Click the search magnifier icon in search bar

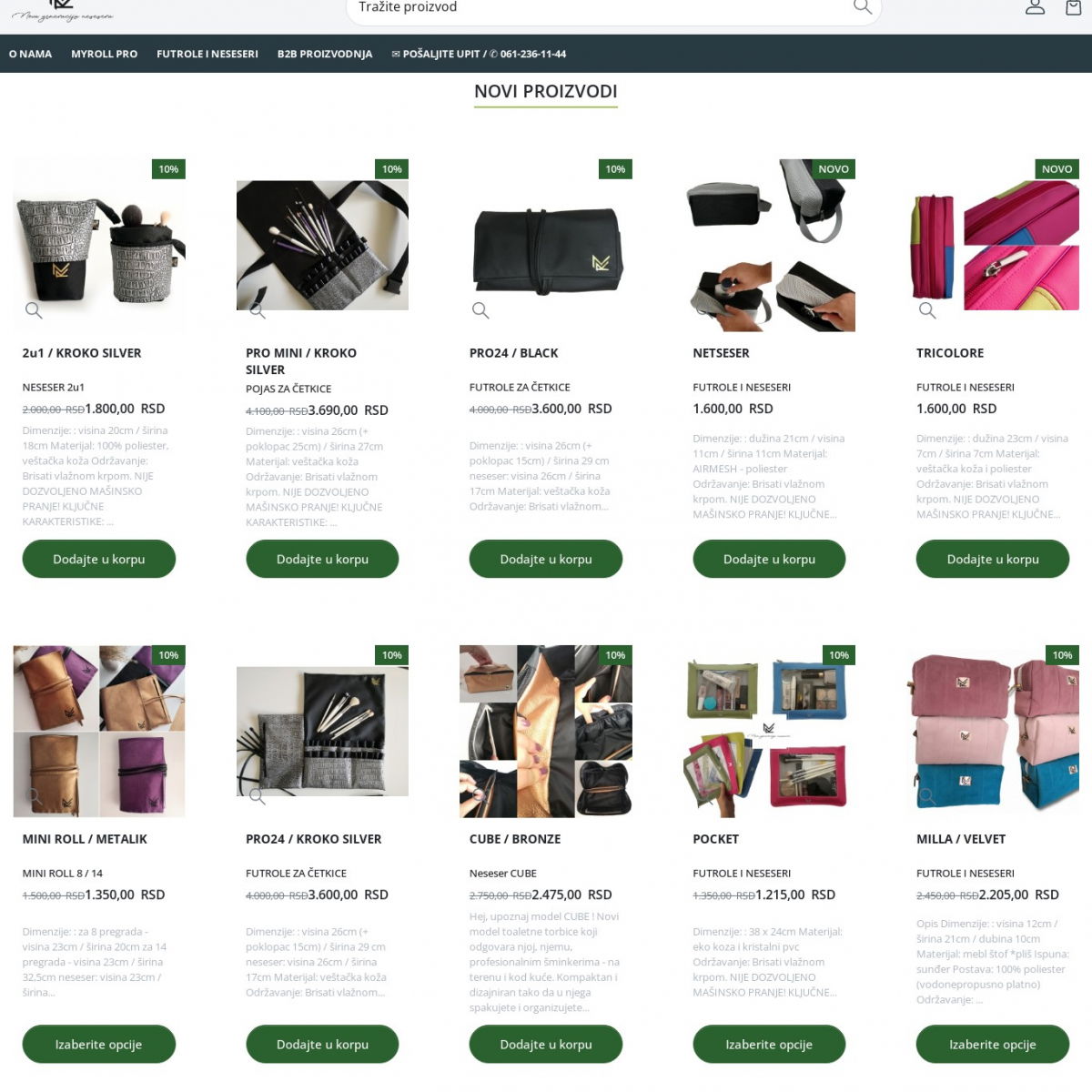click(x=862, y=7)
